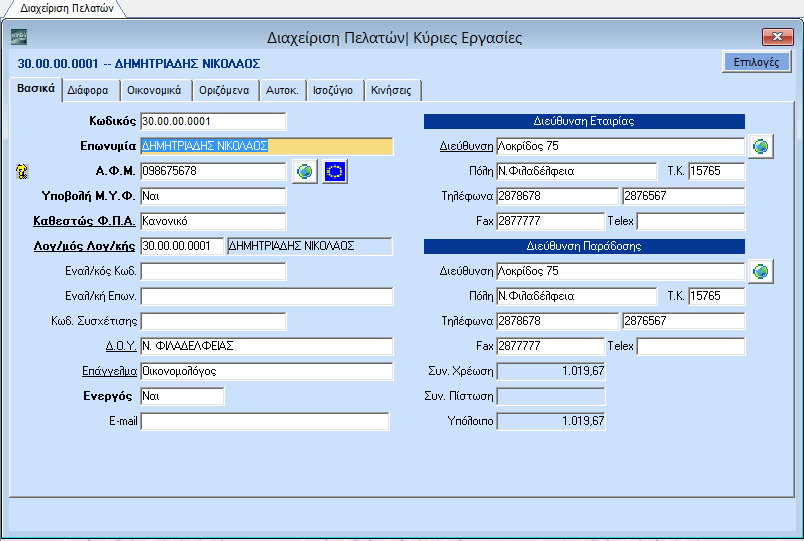Click the small yellow icon left of Α.Φ.Μ. label
The height and width of the screenshot is (541, 804).
[x=22, y=171]
